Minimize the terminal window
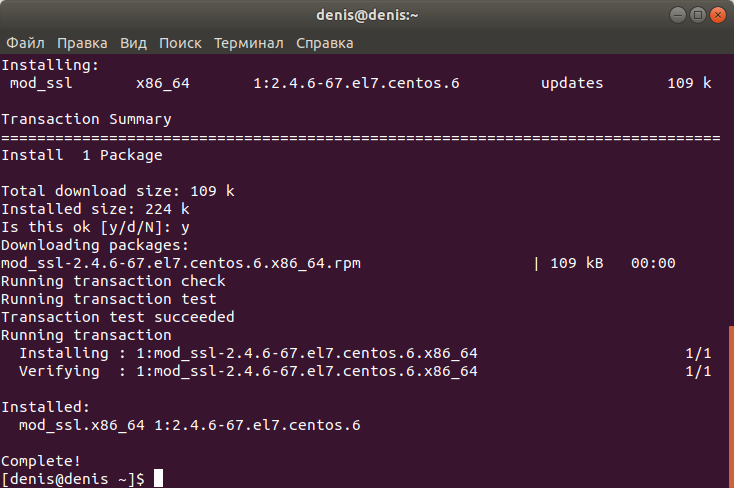This screenshot has height=488, width=734. tap(677, 15)
